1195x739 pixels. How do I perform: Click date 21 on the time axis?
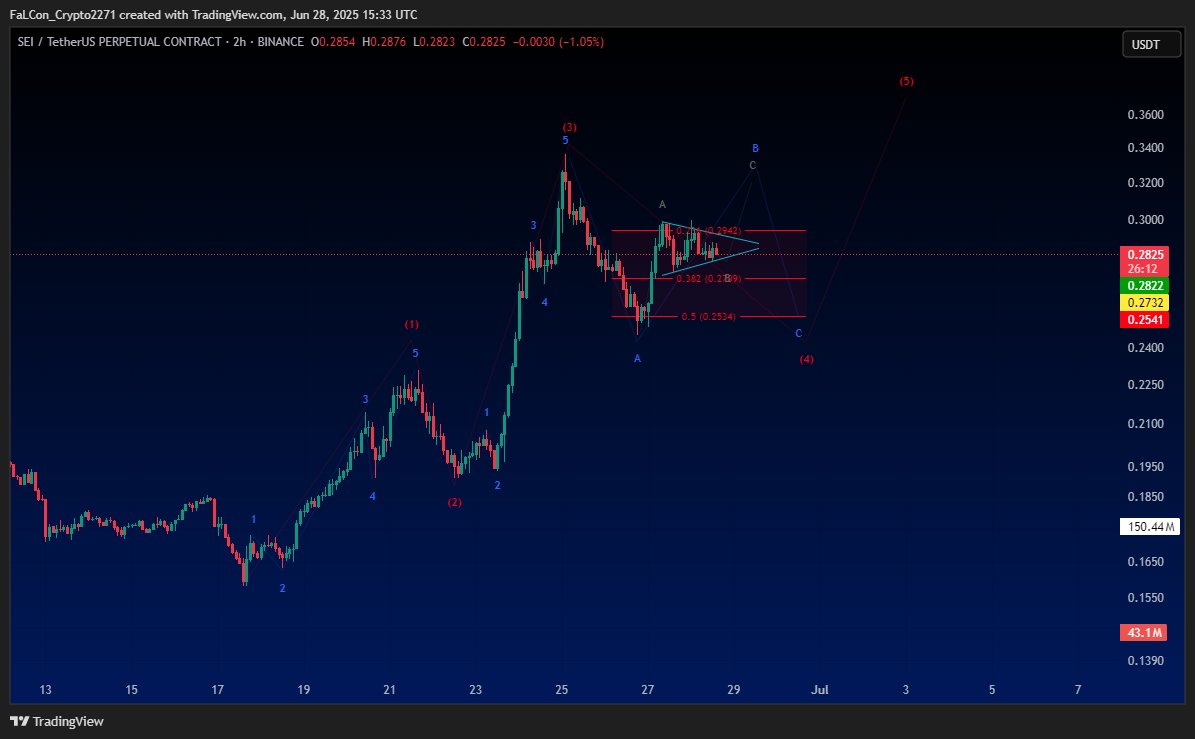[389, 690]
